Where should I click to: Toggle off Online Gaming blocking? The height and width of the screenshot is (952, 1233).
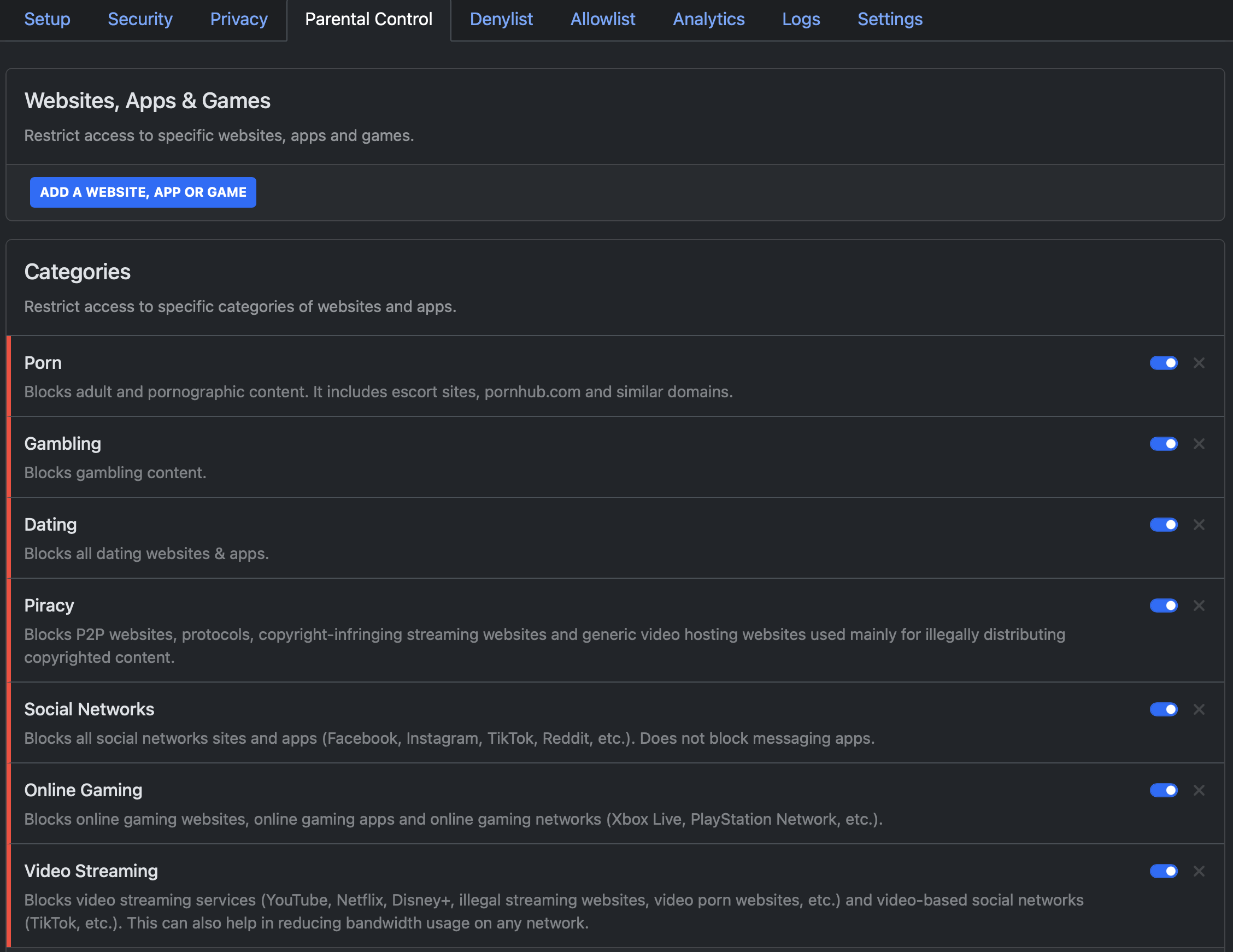click(1164, 791)
